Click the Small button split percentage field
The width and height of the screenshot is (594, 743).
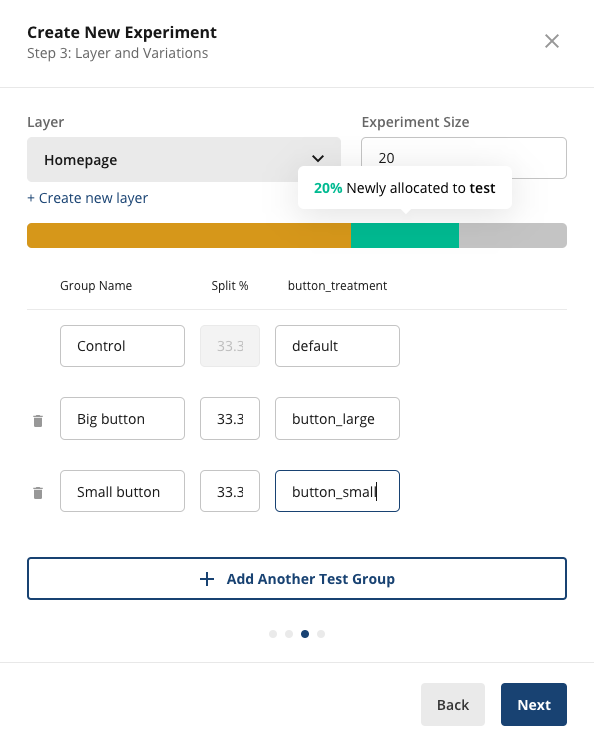click(x=230, y=491)
